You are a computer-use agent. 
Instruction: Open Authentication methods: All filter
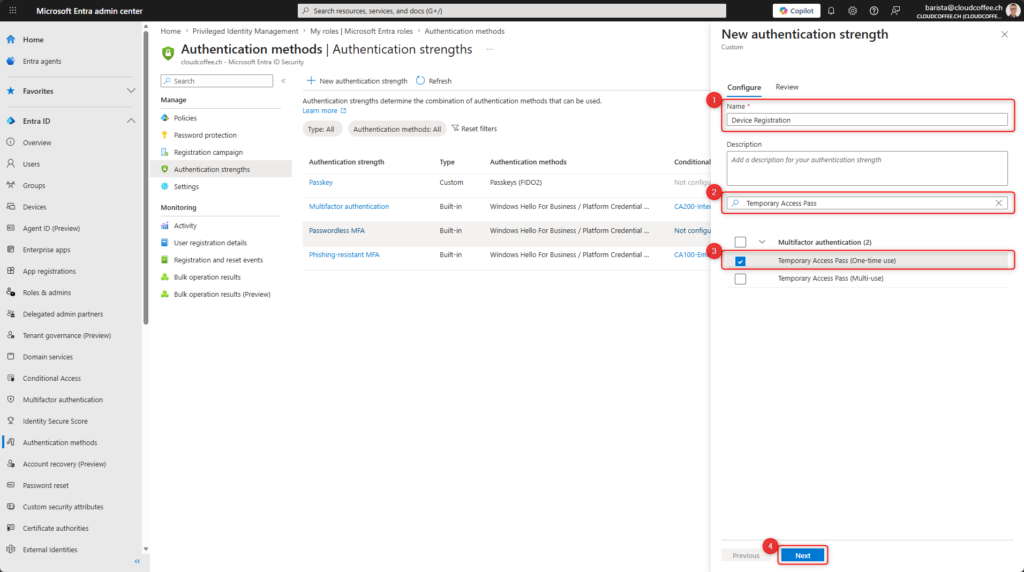pos(396,129)
